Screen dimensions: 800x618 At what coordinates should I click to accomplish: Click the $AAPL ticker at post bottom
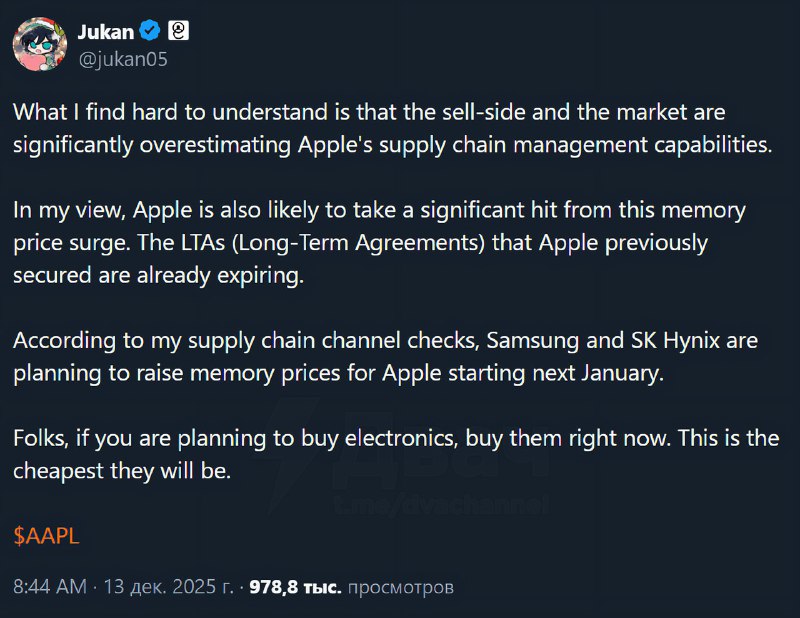coord(44,536)
